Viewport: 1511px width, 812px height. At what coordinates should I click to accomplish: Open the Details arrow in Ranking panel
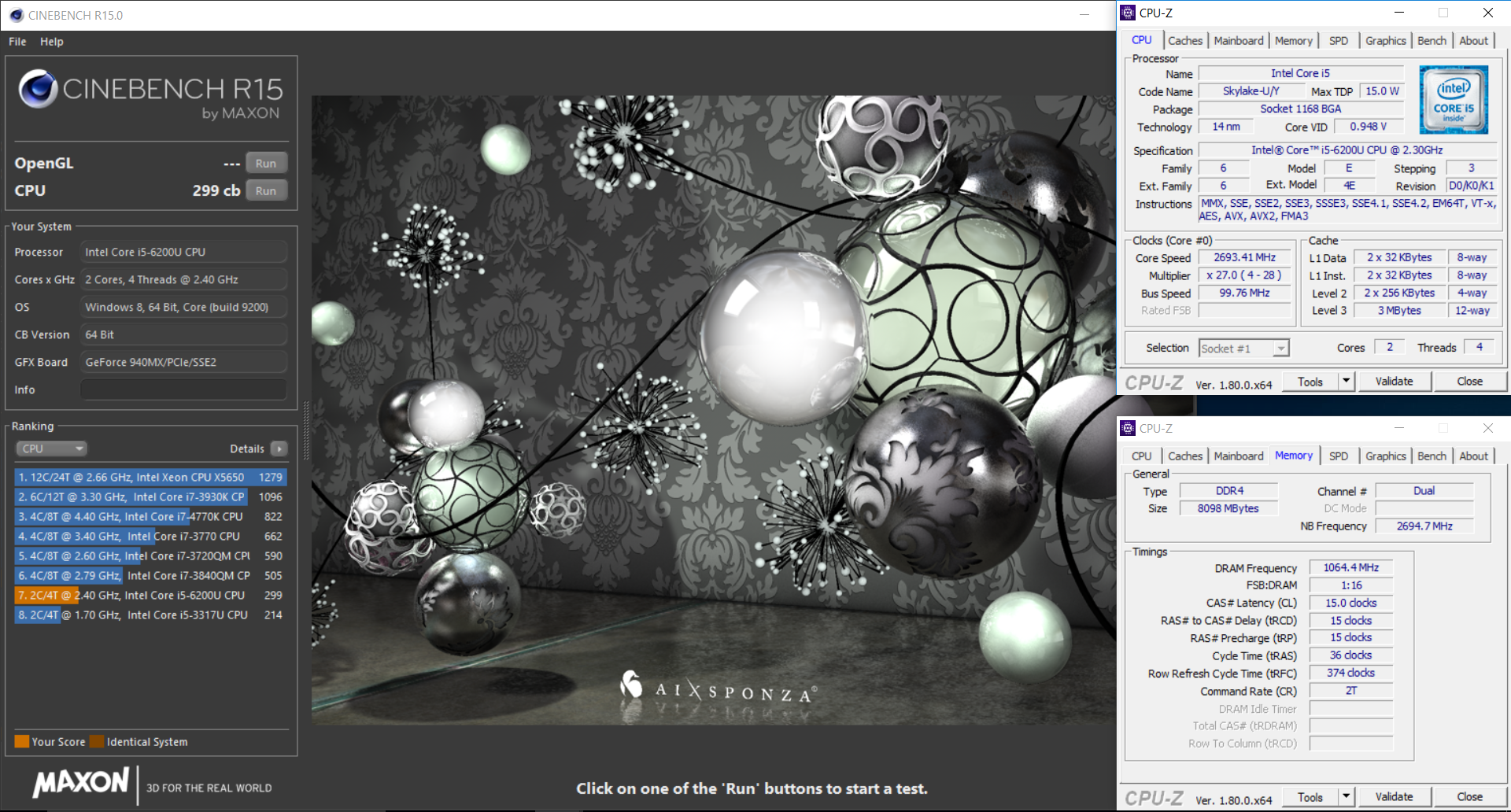click(x=279, y=448)
